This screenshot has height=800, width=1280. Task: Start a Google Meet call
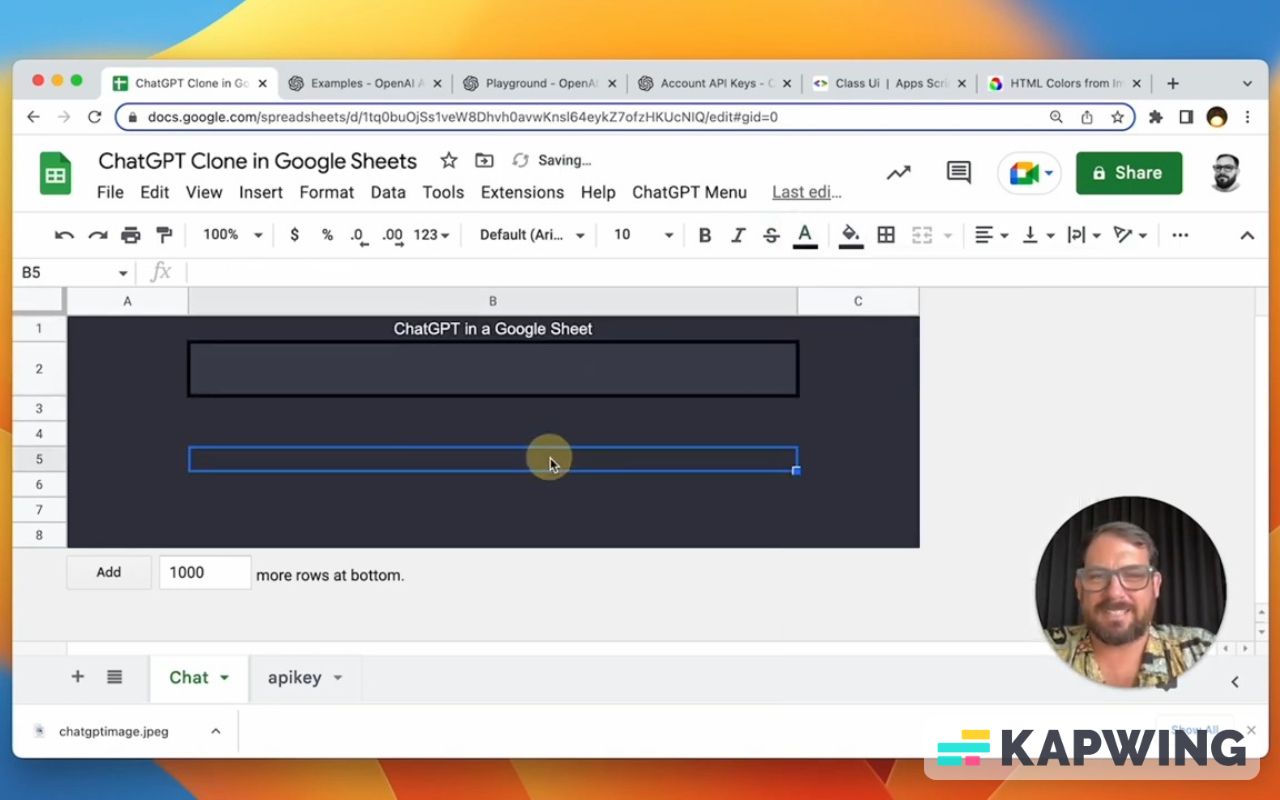pos(1029,173)
